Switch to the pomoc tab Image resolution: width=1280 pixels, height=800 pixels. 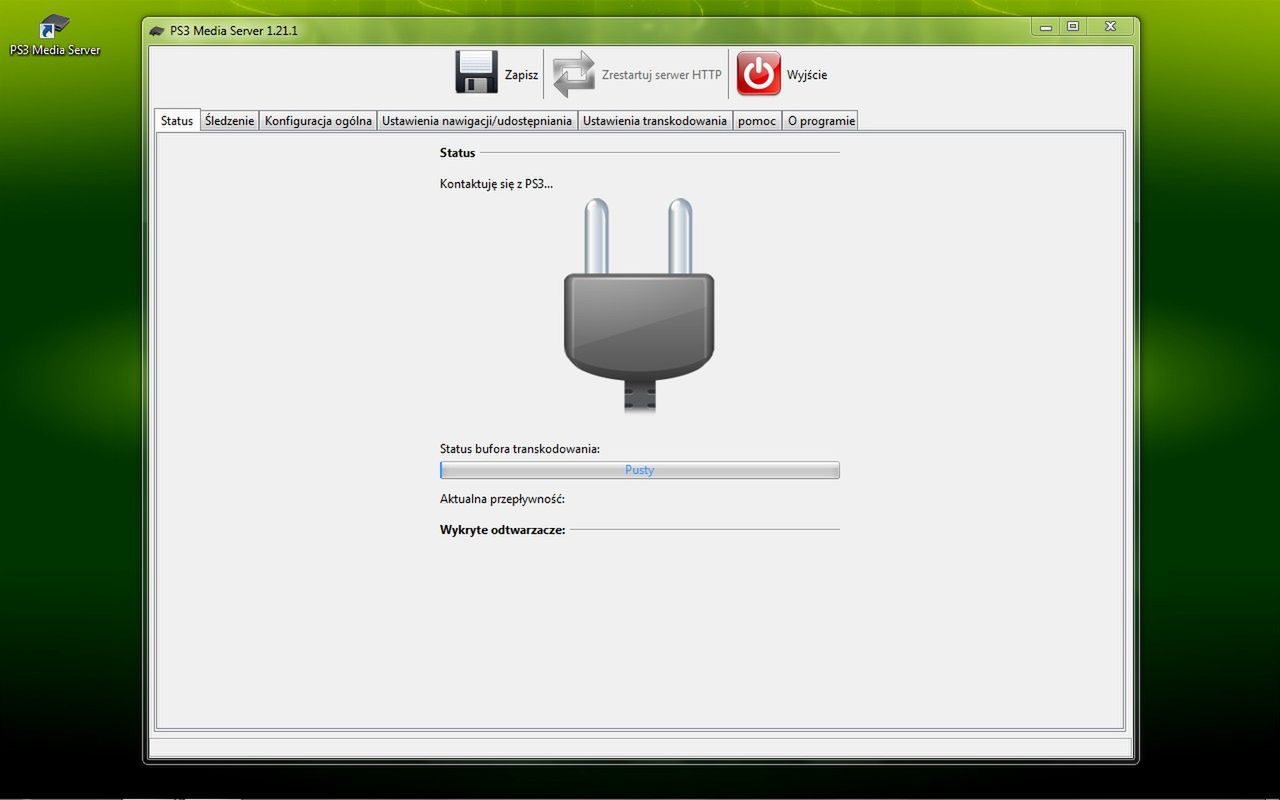757,121
